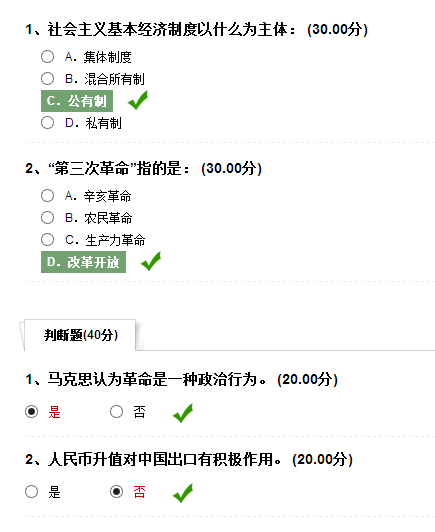Viewport: 435px width, 532px height.
Task: Click highlighted answer D 改革开放
Action: pyautogui.click(x=83, y=262)
